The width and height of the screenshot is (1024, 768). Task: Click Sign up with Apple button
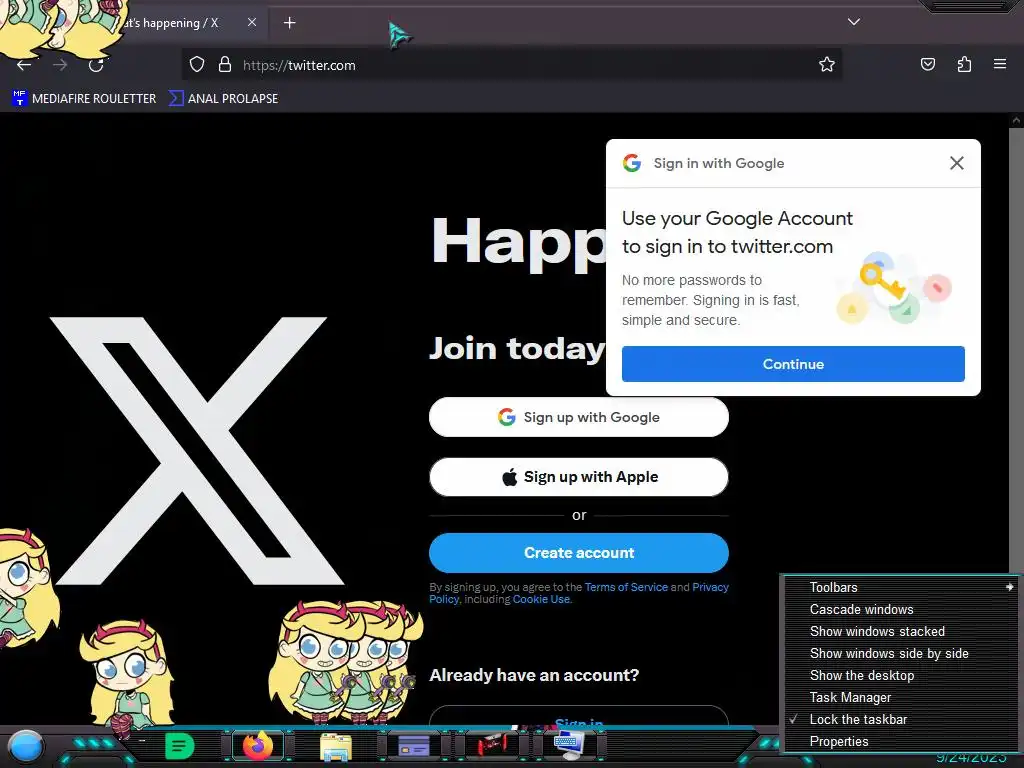[579, 477]
